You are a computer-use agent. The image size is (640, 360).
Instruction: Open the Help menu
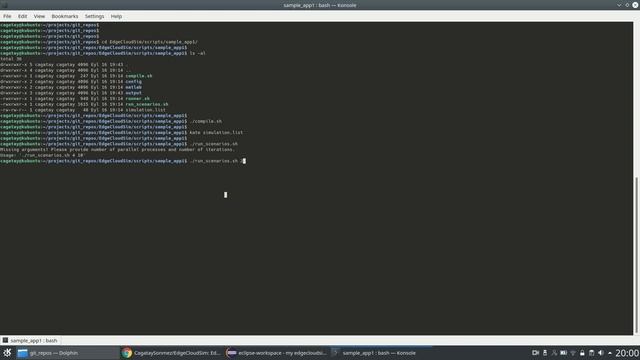(x=116, y=16)
